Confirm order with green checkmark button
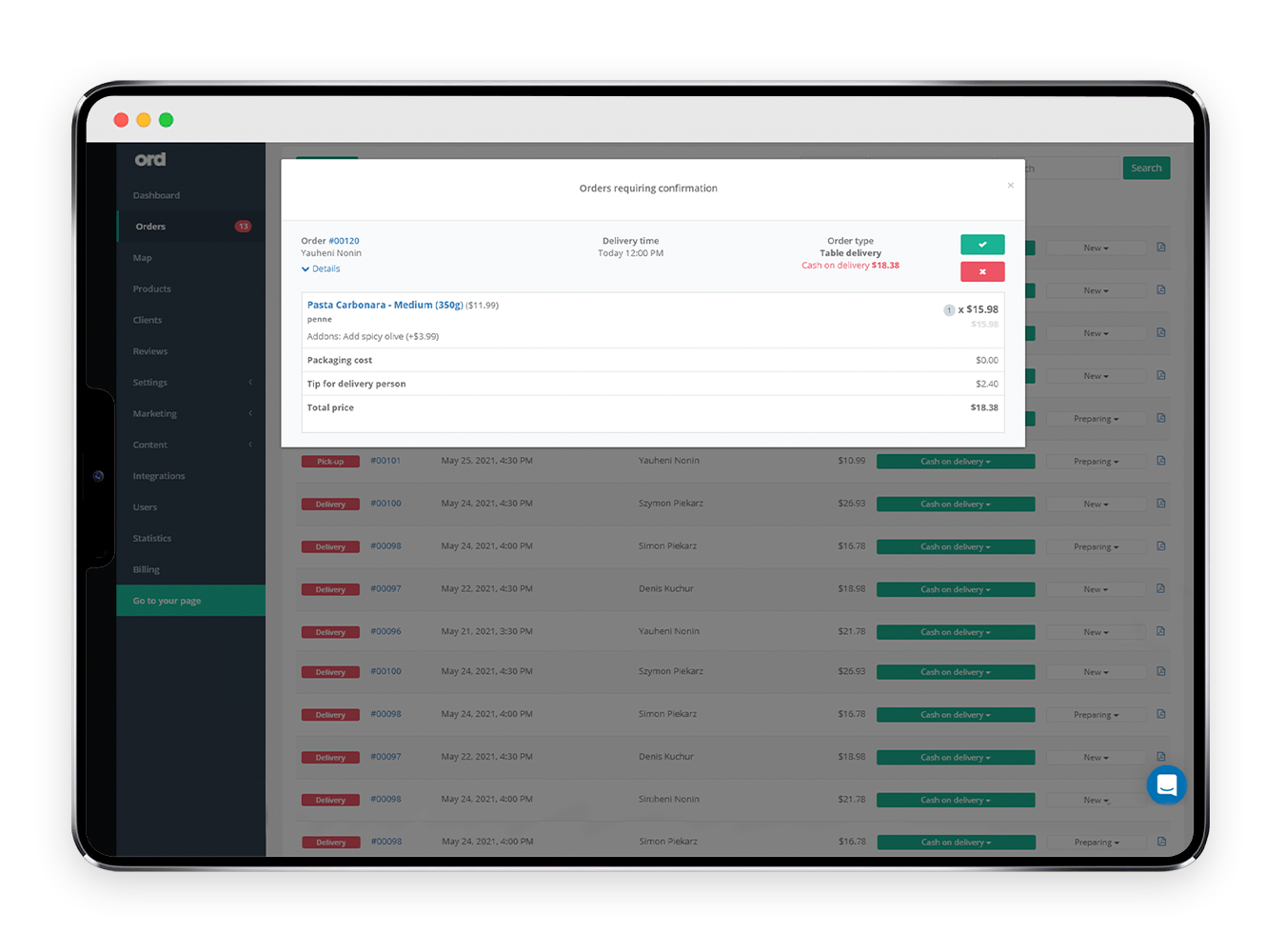The height and width of the screenshot is (952, 1285). tap(982, 245)
